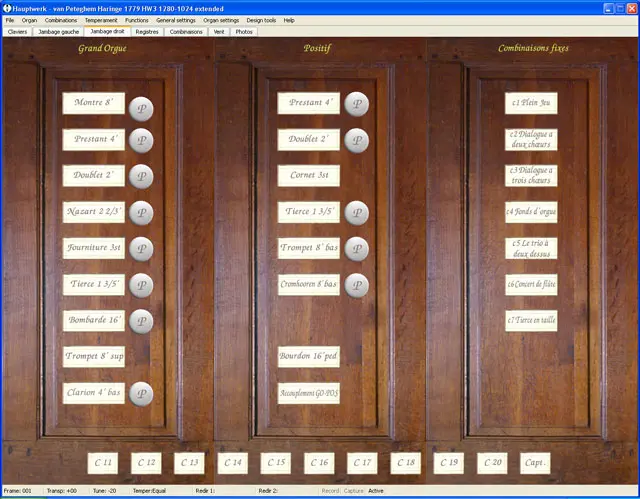Image resolution: width=640 pixels, height=499 pixels.
Task: Click the P knob beside Positif Tierce 1 3/5'
Action: 356,212
